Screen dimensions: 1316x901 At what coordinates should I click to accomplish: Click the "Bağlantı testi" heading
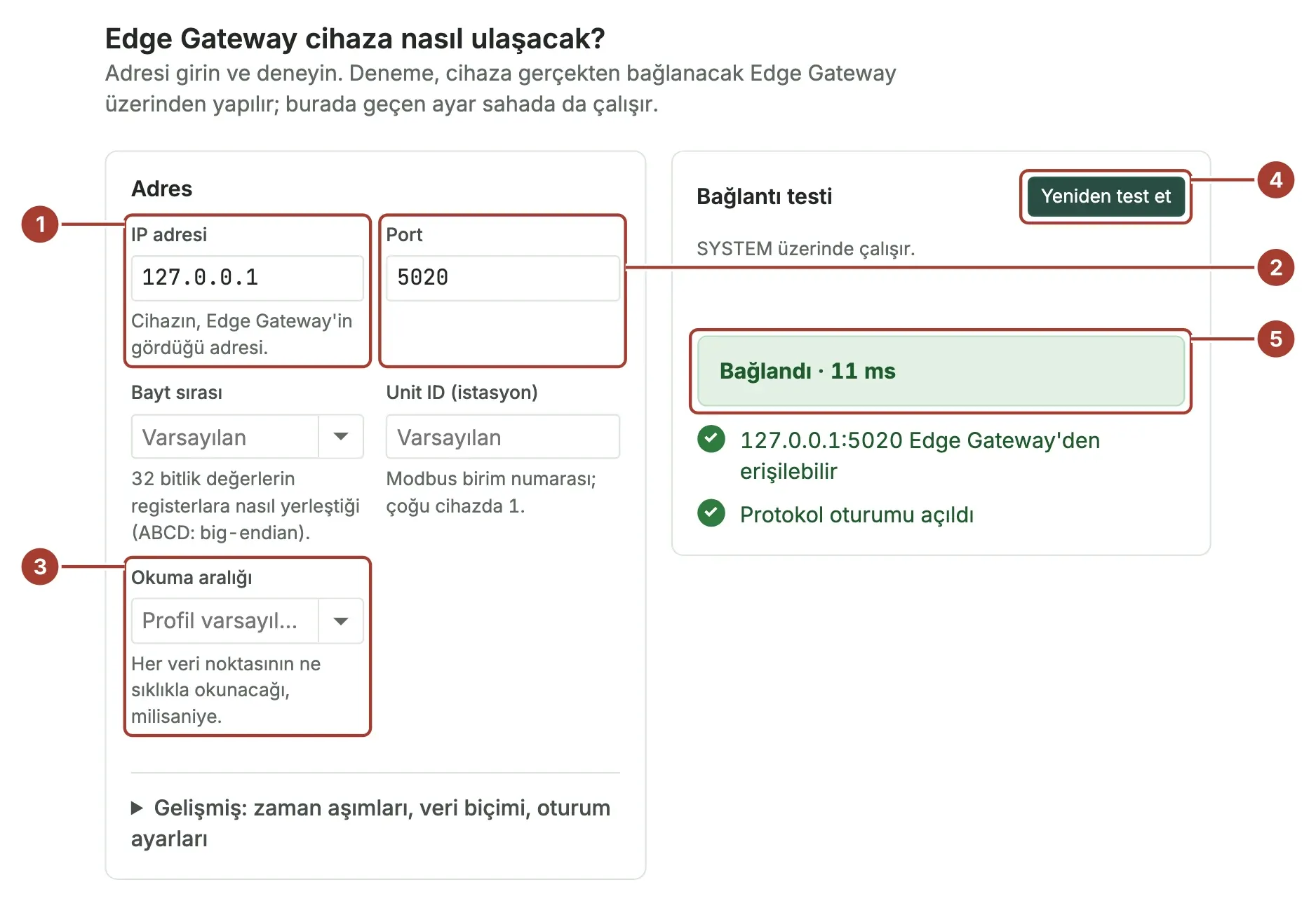pyautogui.click(x=764, y=196)
